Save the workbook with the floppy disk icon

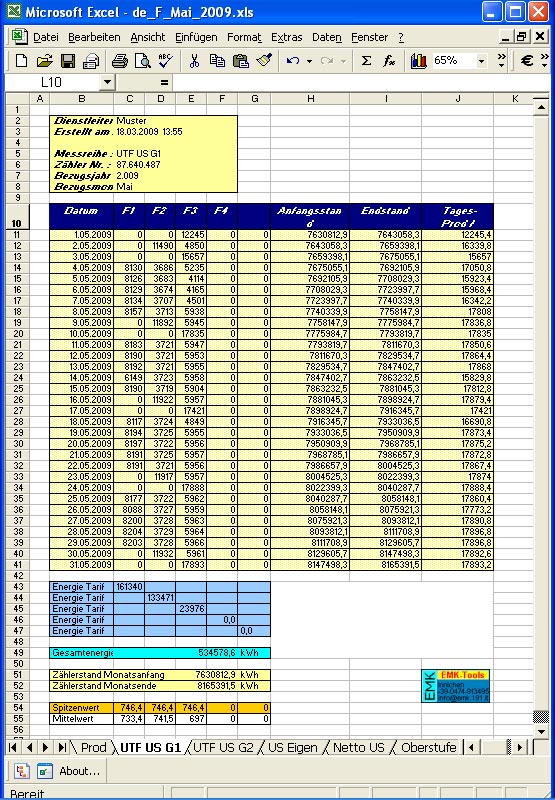[x=68, y=61]
